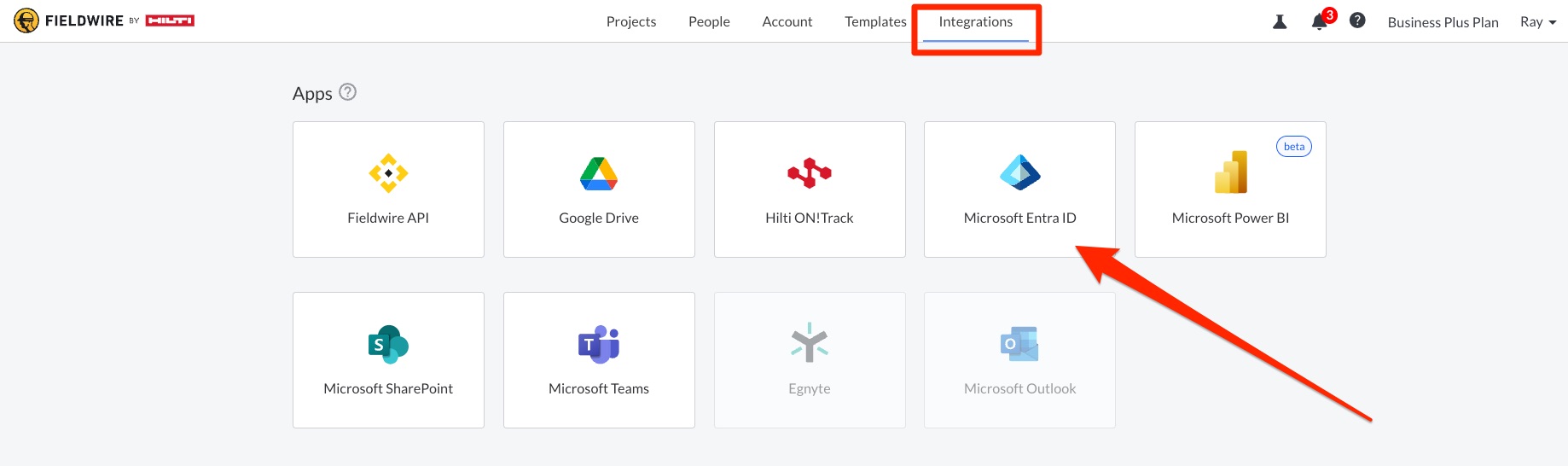Click the Egnyte icon
Screen dimensions: 1568x466
(810, 342)
